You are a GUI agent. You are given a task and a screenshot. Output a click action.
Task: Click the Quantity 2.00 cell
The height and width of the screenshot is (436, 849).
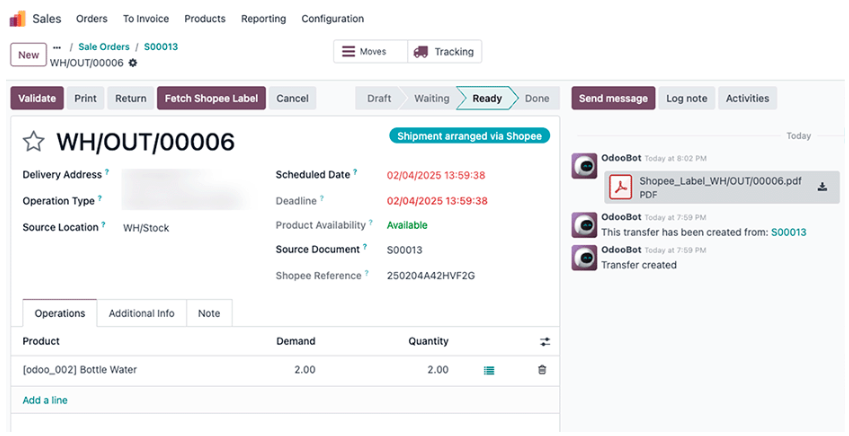[x=437, y=370]
